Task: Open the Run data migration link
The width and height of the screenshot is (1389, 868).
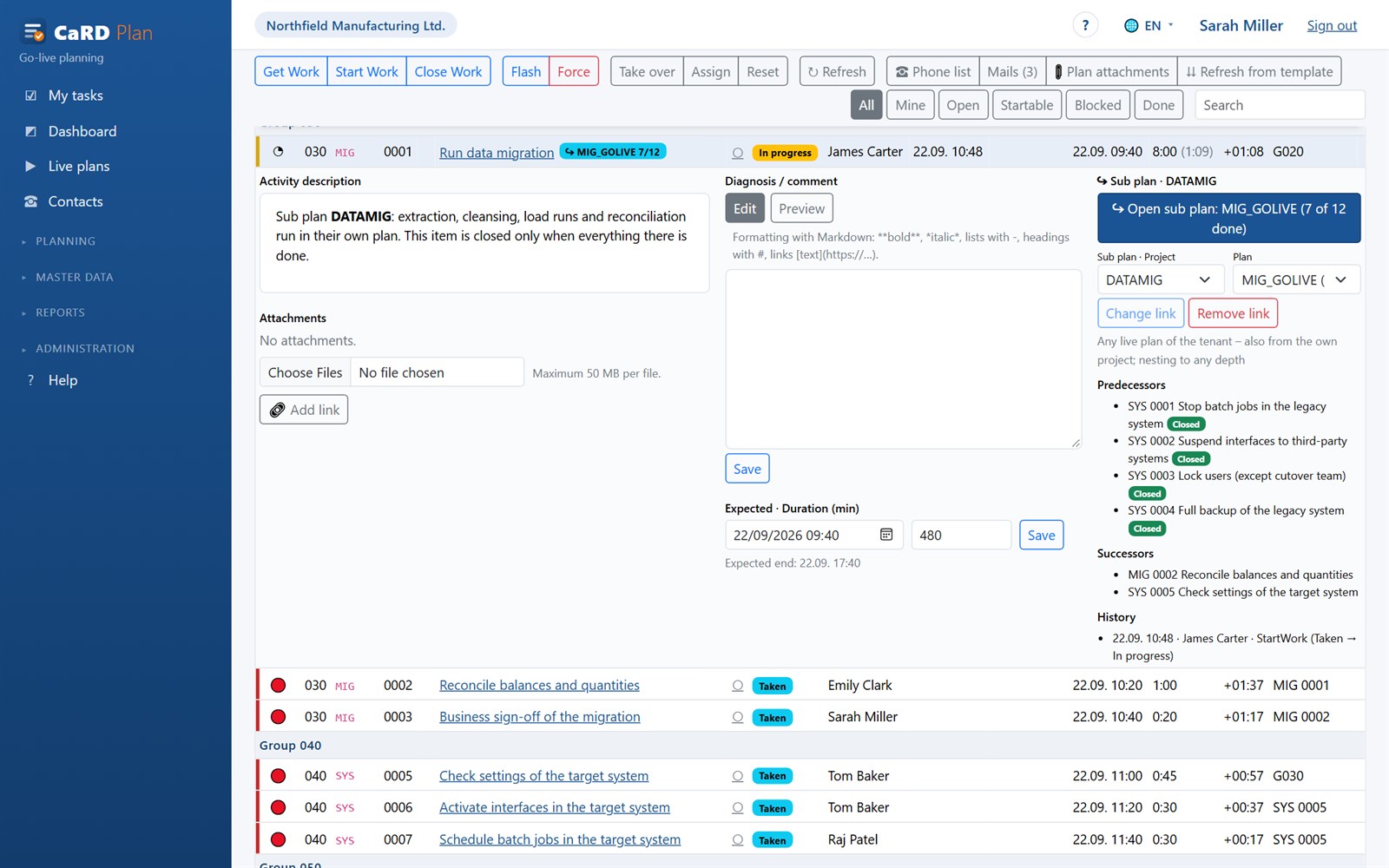Action: point(497,153)
